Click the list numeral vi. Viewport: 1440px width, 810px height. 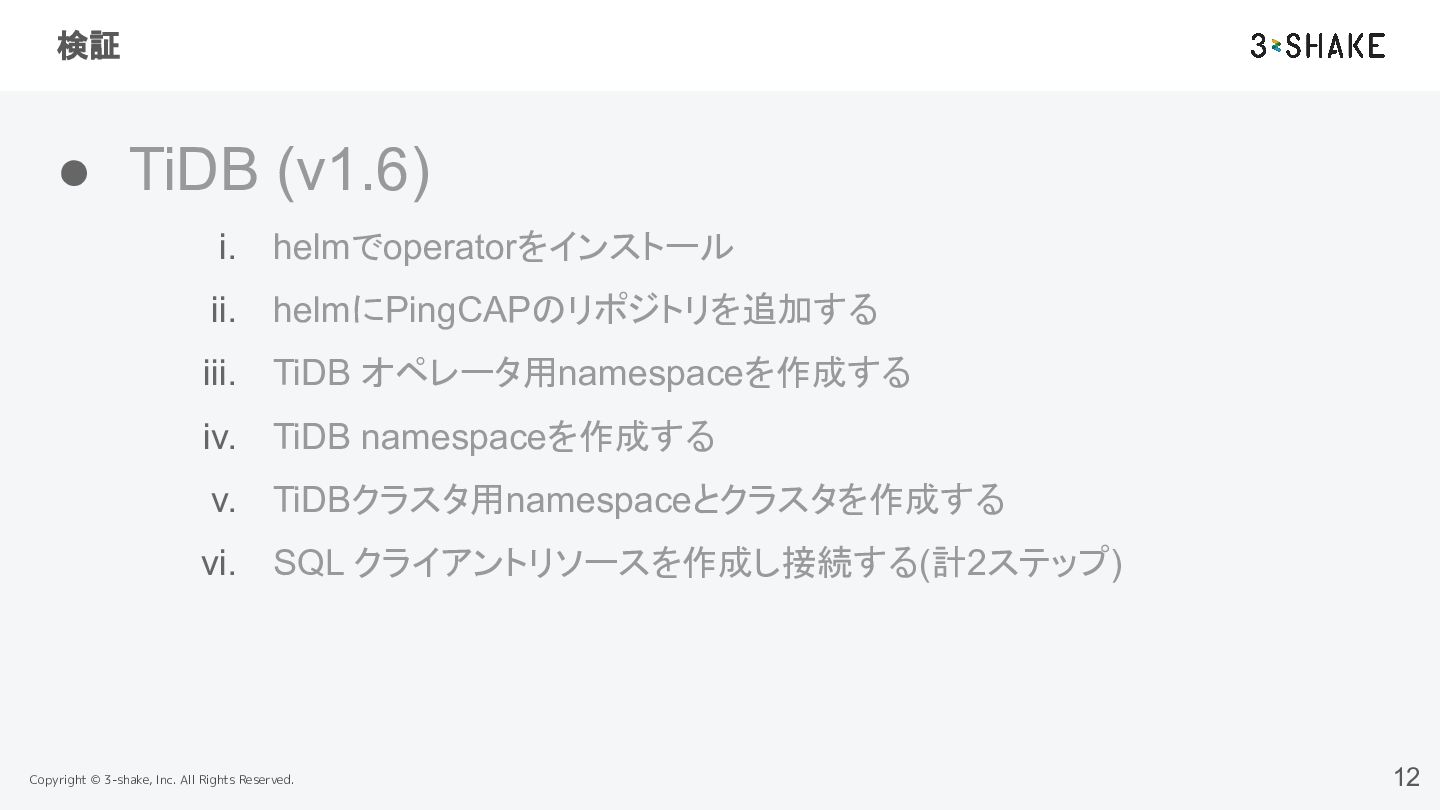pyautogui.click(x=219, y=563)
